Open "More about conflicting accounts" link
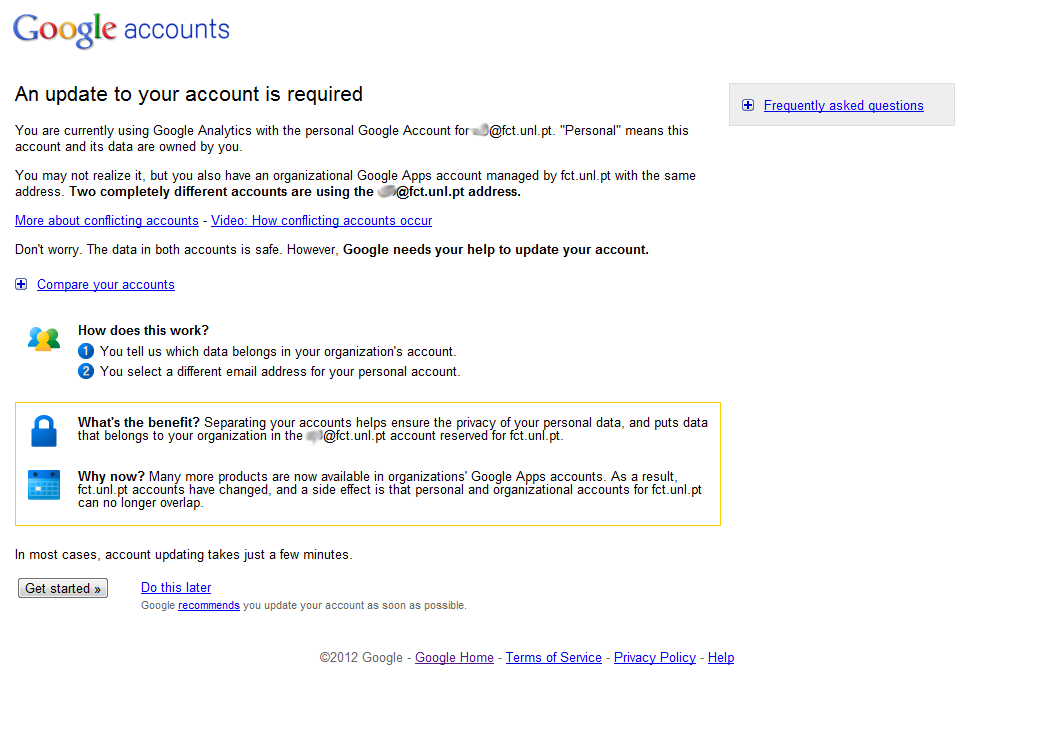Viewport: 1054px width, 750px height. click(107, 220)
